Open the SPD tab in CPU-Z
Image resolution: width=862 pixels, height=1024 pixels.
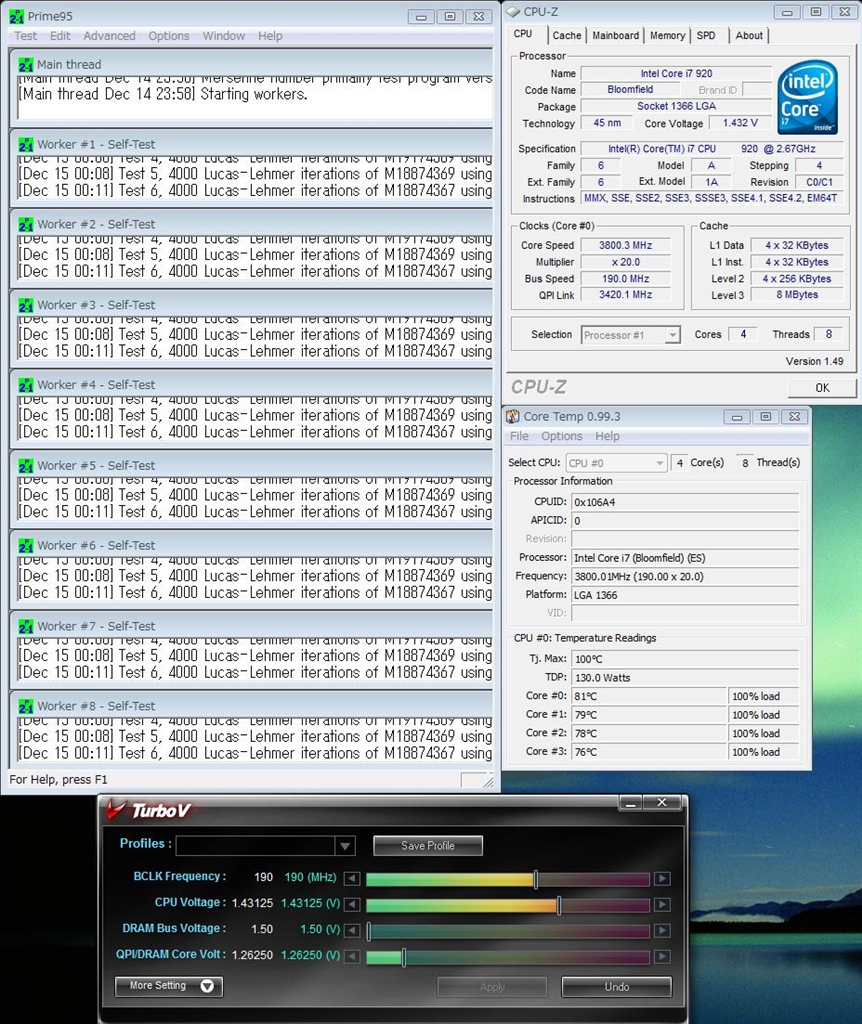(706, 35)
